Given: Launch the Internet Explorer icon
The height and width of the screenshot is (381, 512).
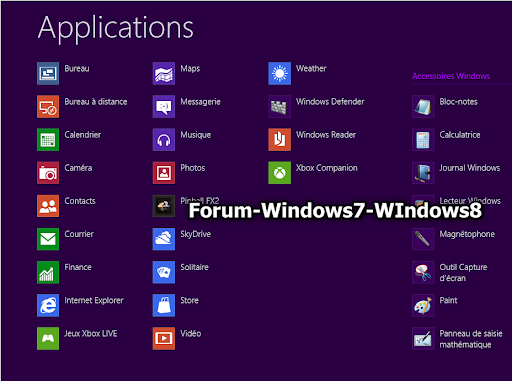Looking at the screenshot, I should tap(48, 305).
